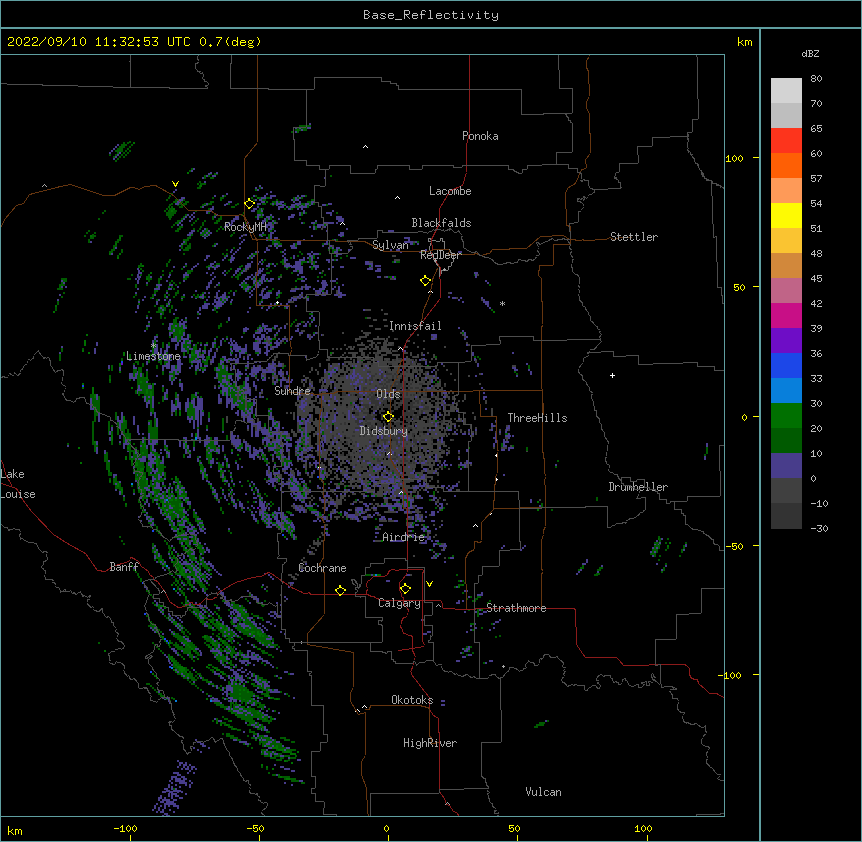Click the gold 48-51 dBZ legend swatch
The height and width of the screenshot is (842, 862).
[786, 241]
